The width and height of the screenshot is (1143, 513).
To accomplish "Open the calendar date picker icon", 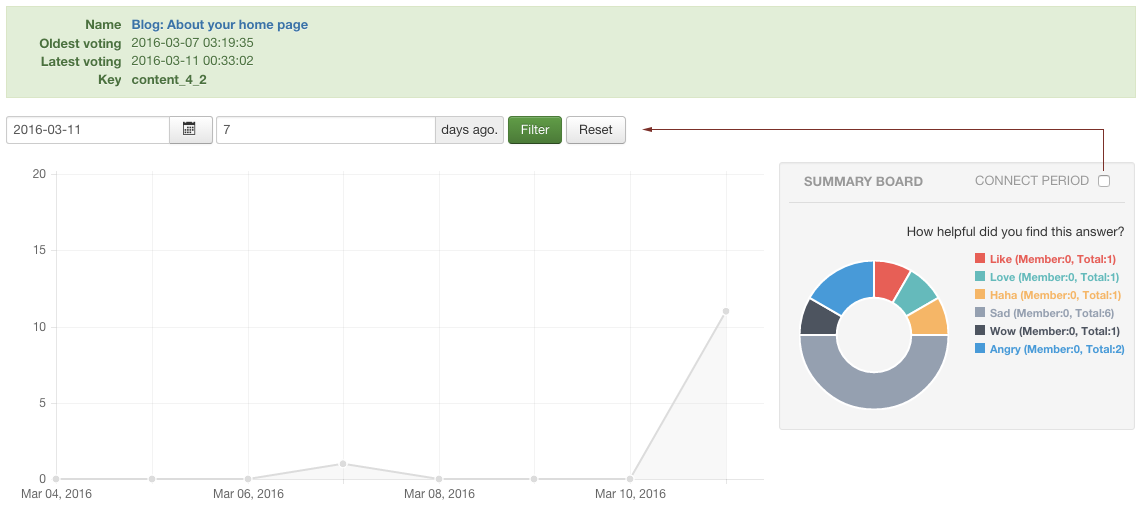I will click(190, 130).
